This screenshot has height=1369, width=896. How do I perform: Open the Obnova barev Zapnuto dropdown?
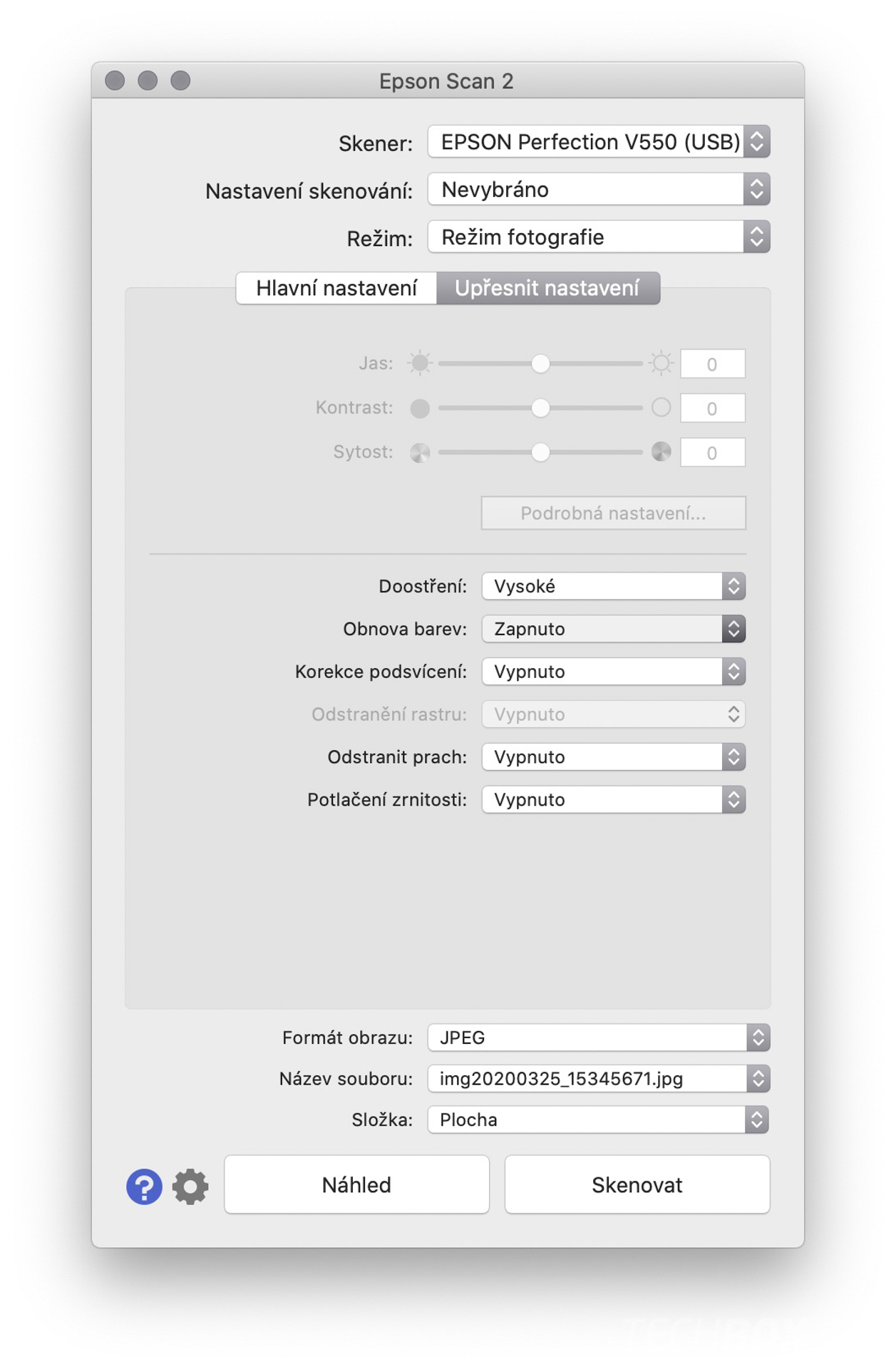(x=614, y=629)
